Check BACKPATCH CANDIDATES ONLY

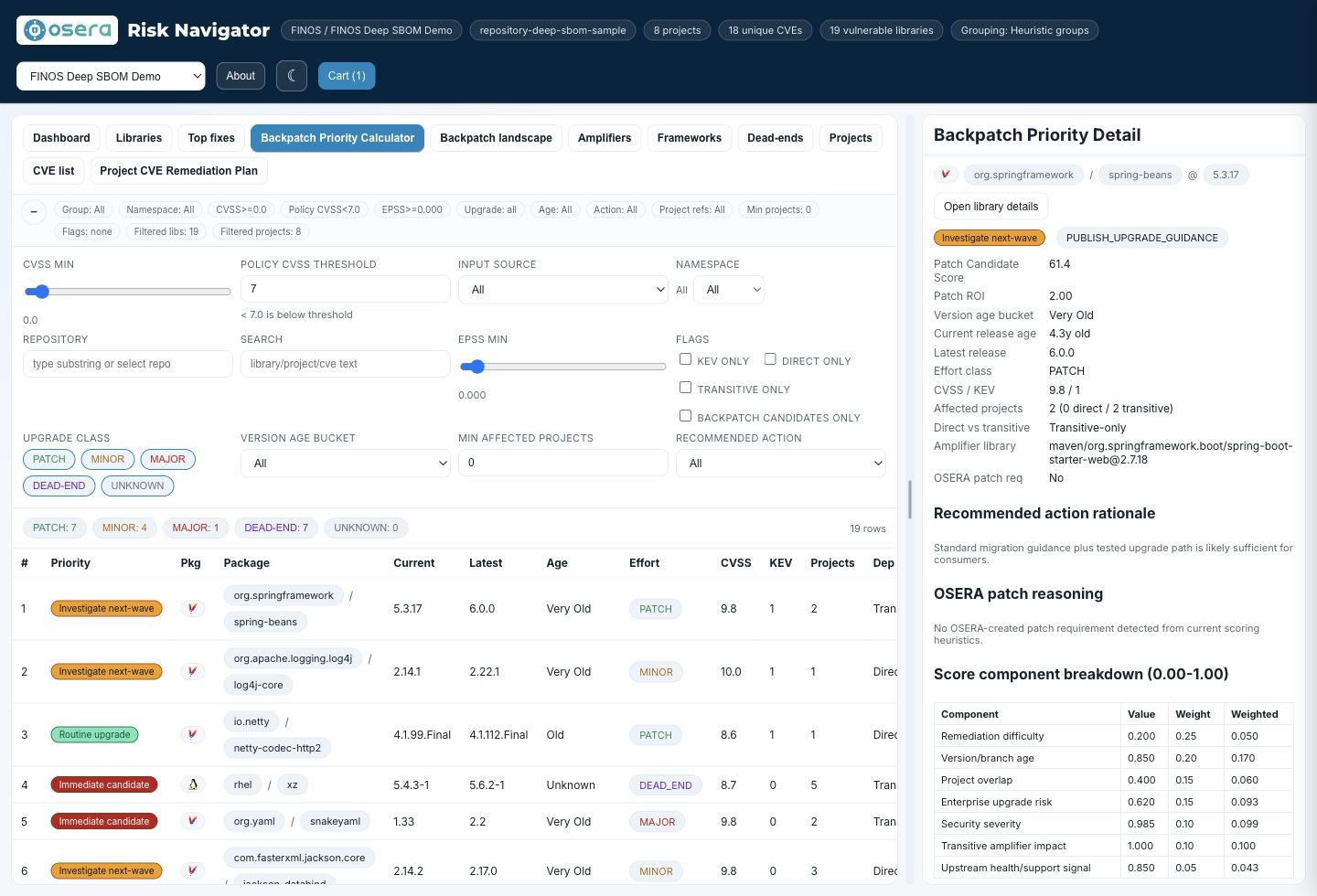tap(685, 416)
